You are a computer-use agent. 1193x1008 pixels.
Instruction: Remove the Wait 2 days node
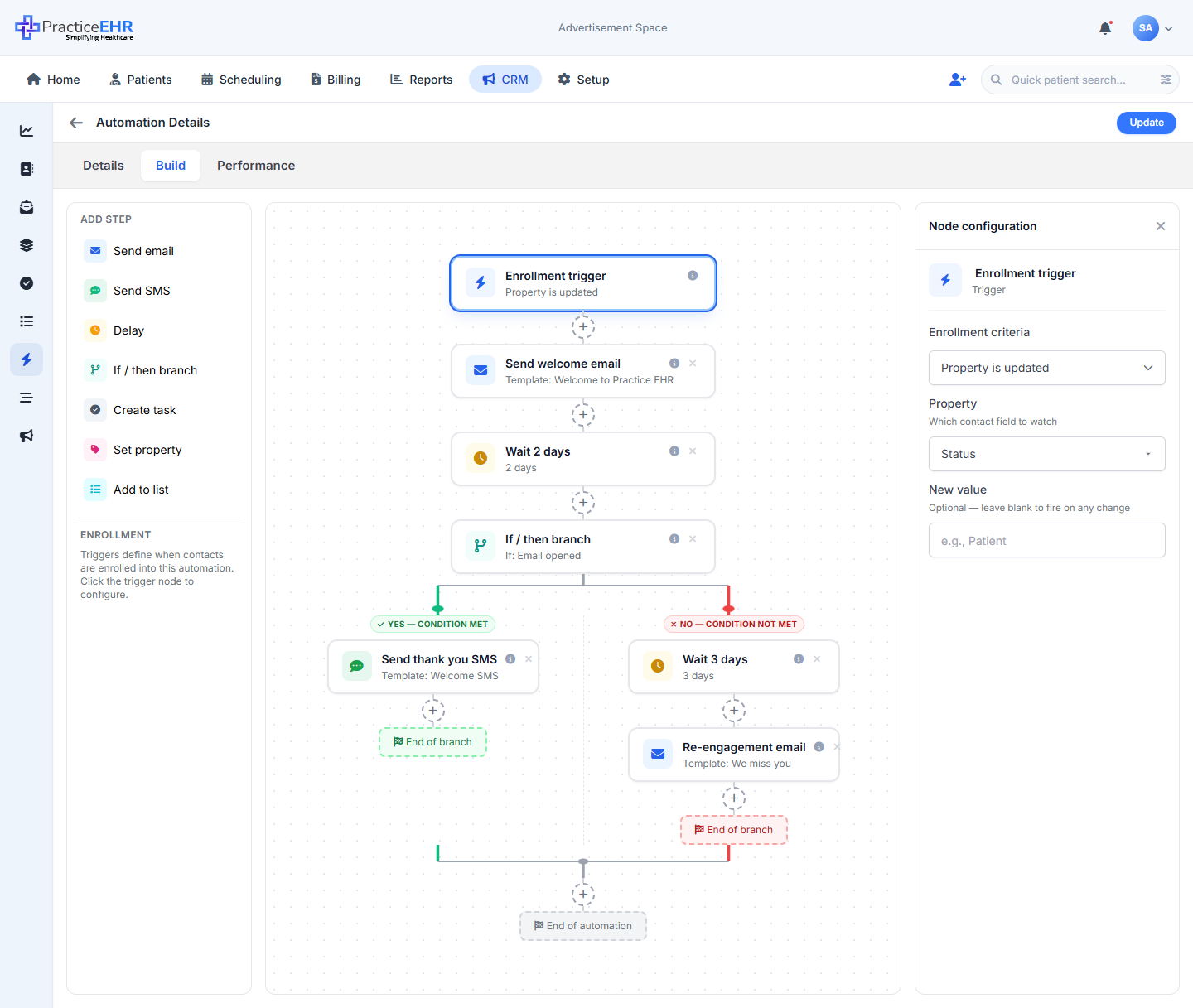693,451
